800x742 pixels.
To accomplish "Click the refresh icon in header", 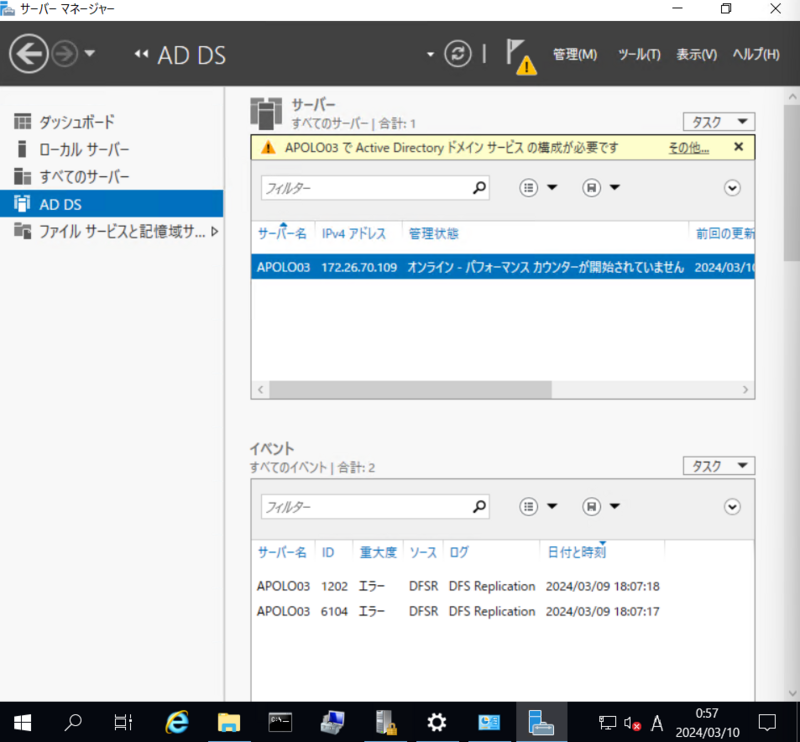I will [x=458, y=54].
